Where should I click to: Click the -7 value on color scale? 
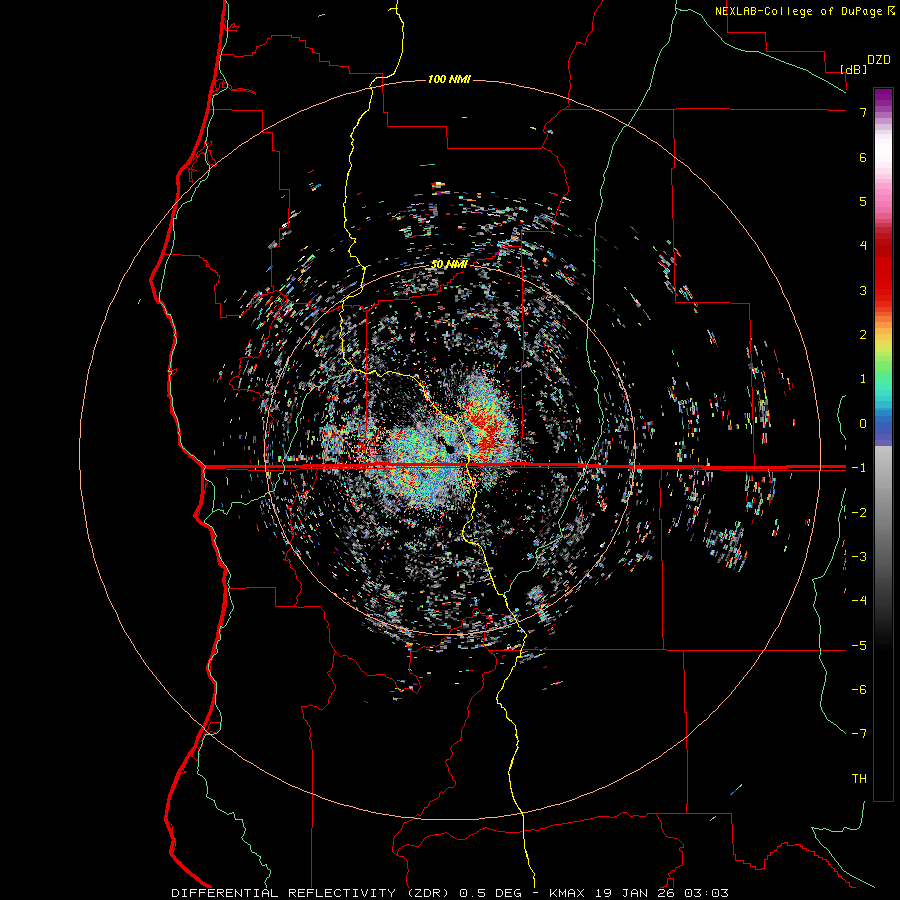pyautogui.click(x=859, y=734)
